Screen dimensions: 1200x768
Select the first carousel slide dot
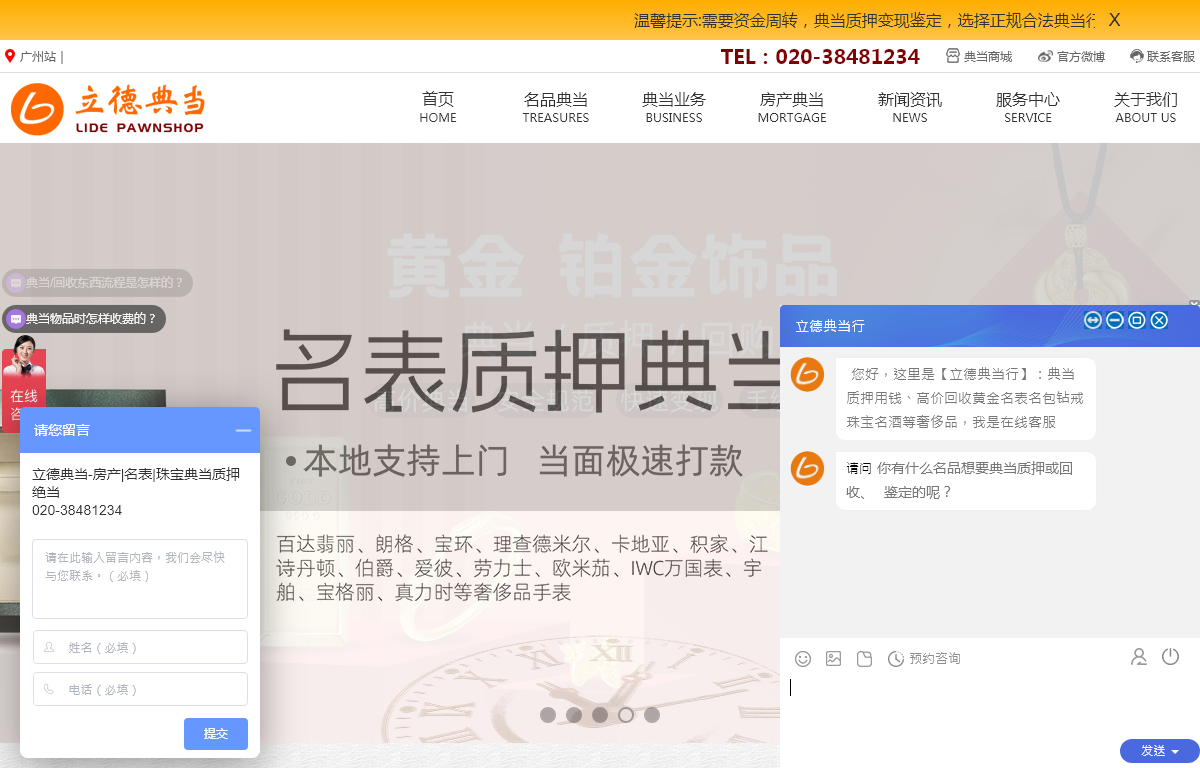(x=548, y=715)
